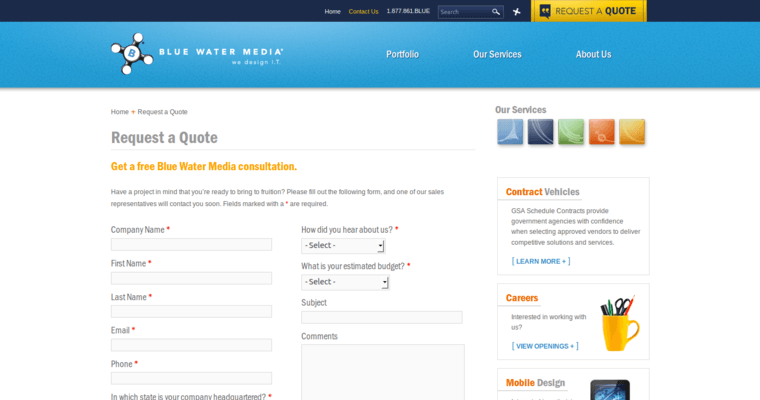Open the light blue service tile
Image resolution: width=760 pixels, height=400 pixels.
coord(510,132)
